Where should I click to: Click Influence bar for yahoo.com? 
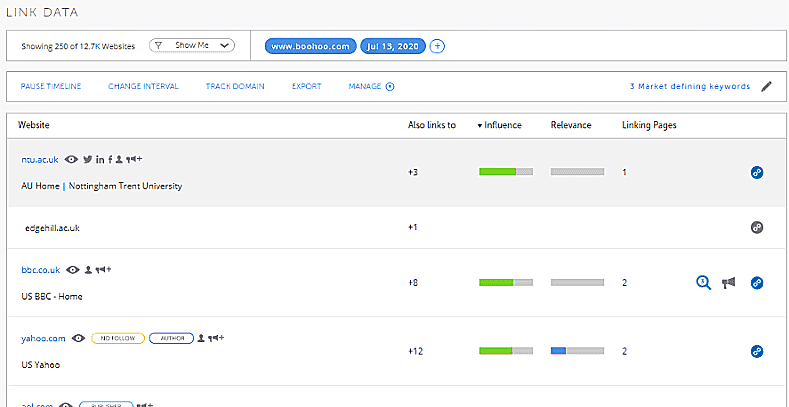pos(506,351)
